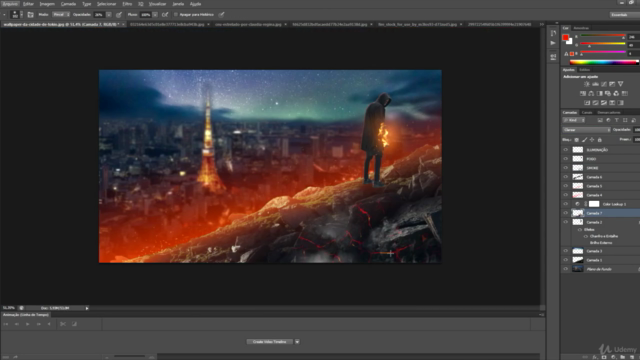This screenshot has width=640, height=360.
Task: Hide the SMOKE layer
Action: (x=566, y=168)
